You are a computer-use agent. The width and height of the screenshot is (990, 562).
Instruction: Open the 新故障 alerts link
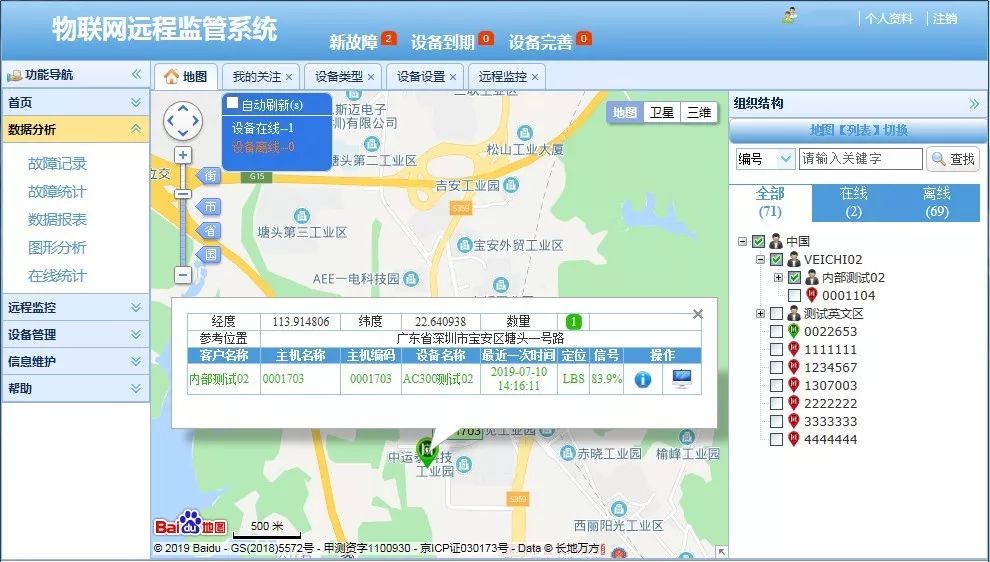point(354,42)
